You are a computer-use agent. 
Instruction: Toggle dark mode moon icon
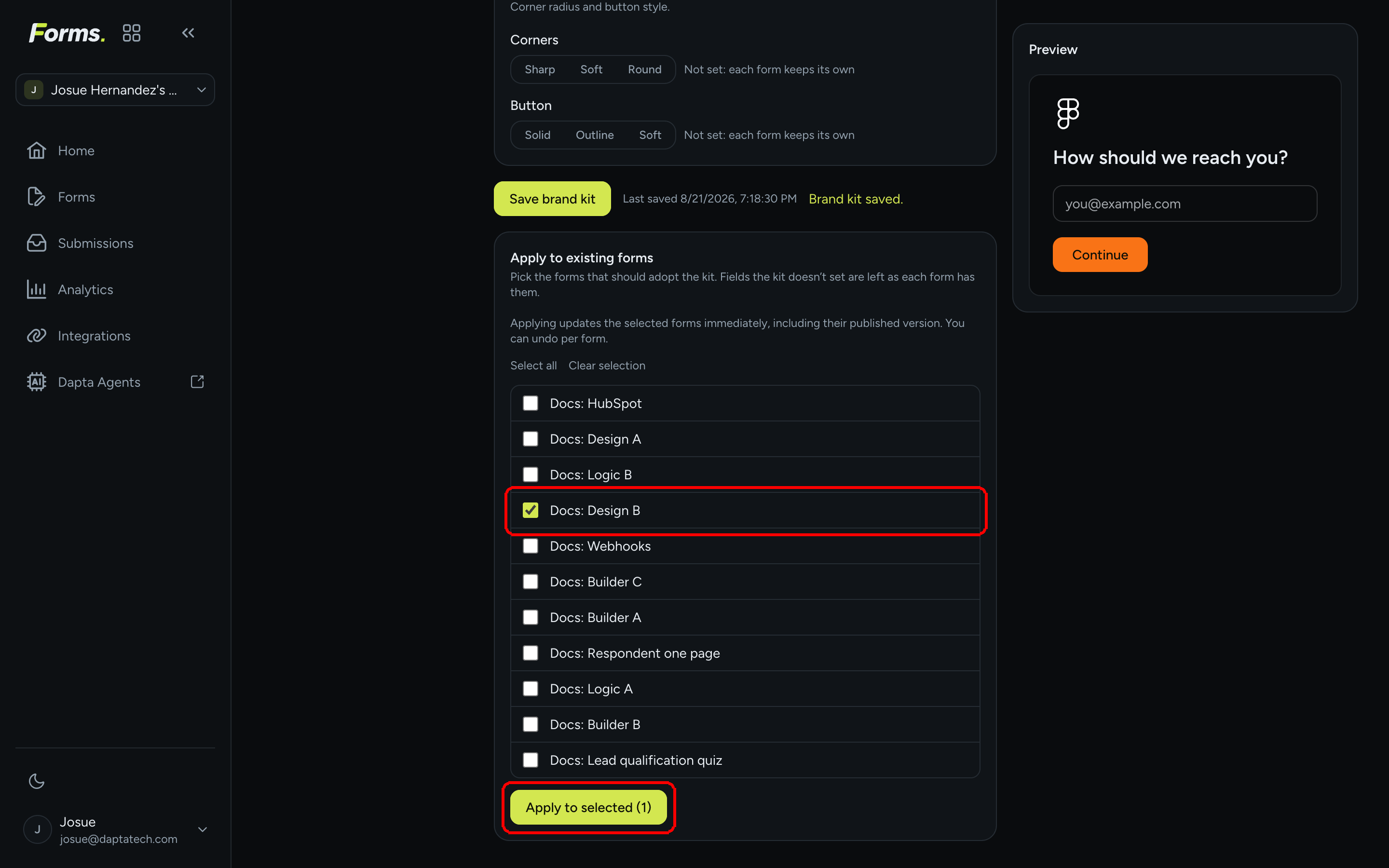(x=37, y=781)
